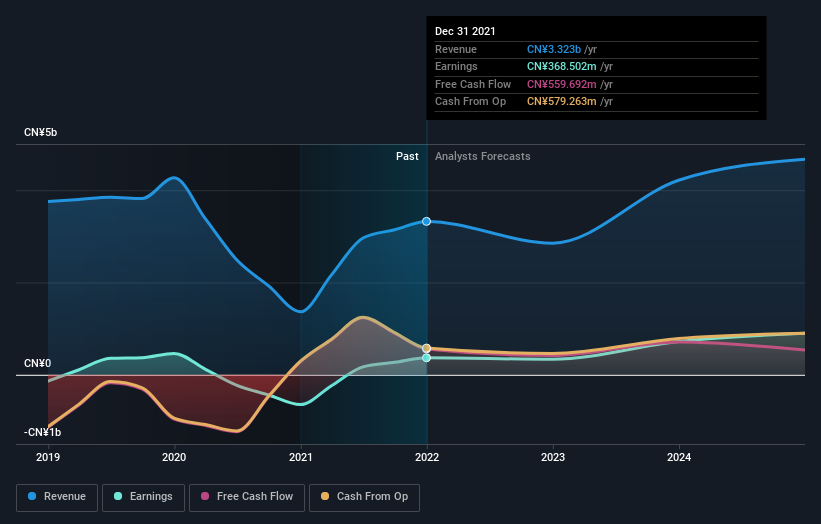Click the CN¥559.692m free cash flow value
The image size is (821, 524).
pyautogui.click(x=561, y=84)
